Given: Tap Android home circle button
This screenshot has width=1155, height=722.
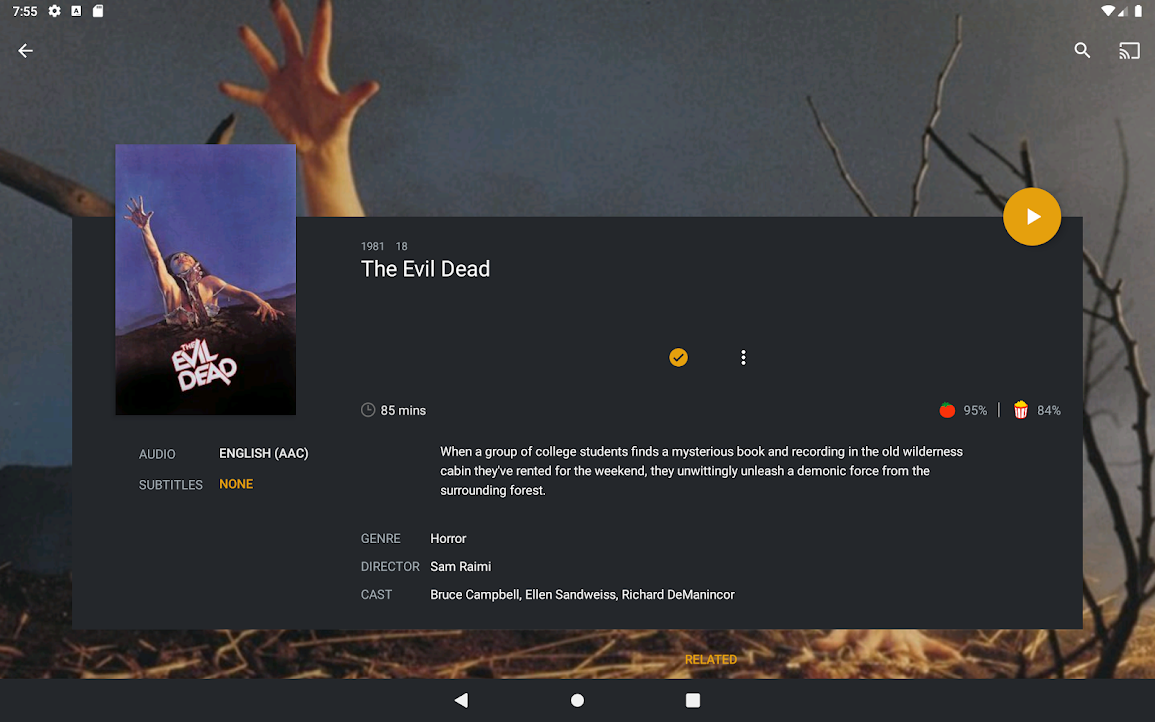Looking at the screenshot, I should pyautogui.click(x=578, y=700).
